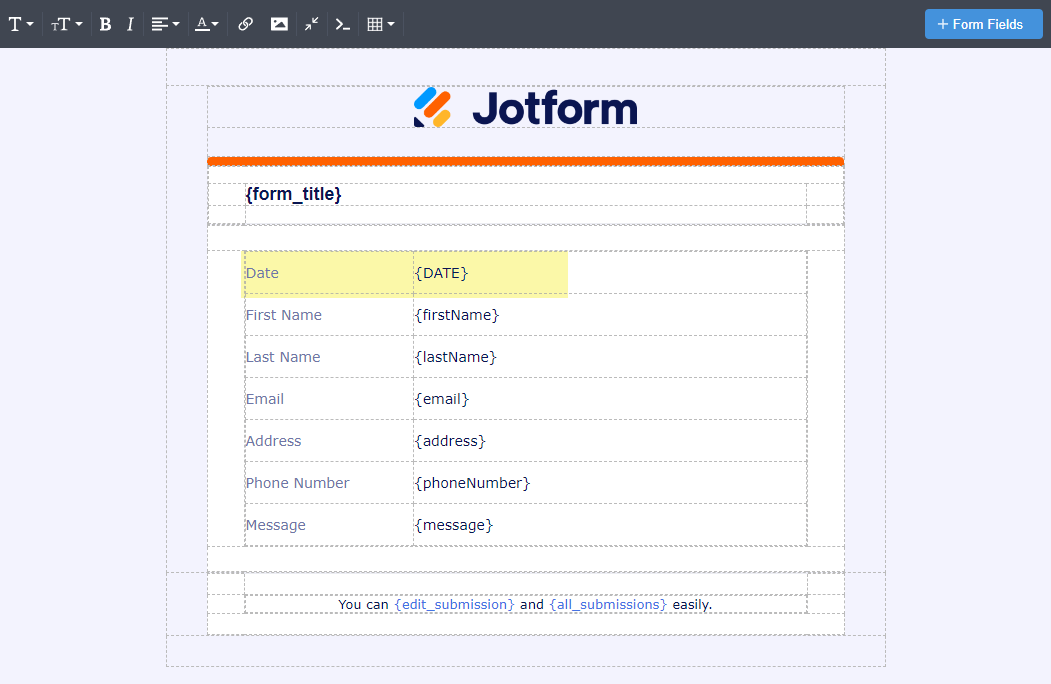Screen dimensions: 1051x684
Task: Click the Jotform logo image
Action: coord(526,107)
